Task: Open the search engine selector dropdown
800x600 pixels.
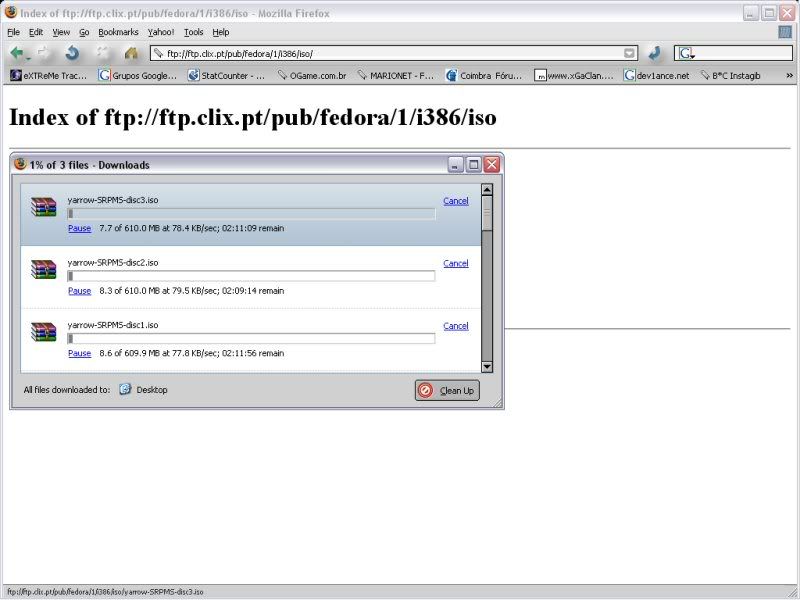Action: pyautogui.click(x=686, y=53)
